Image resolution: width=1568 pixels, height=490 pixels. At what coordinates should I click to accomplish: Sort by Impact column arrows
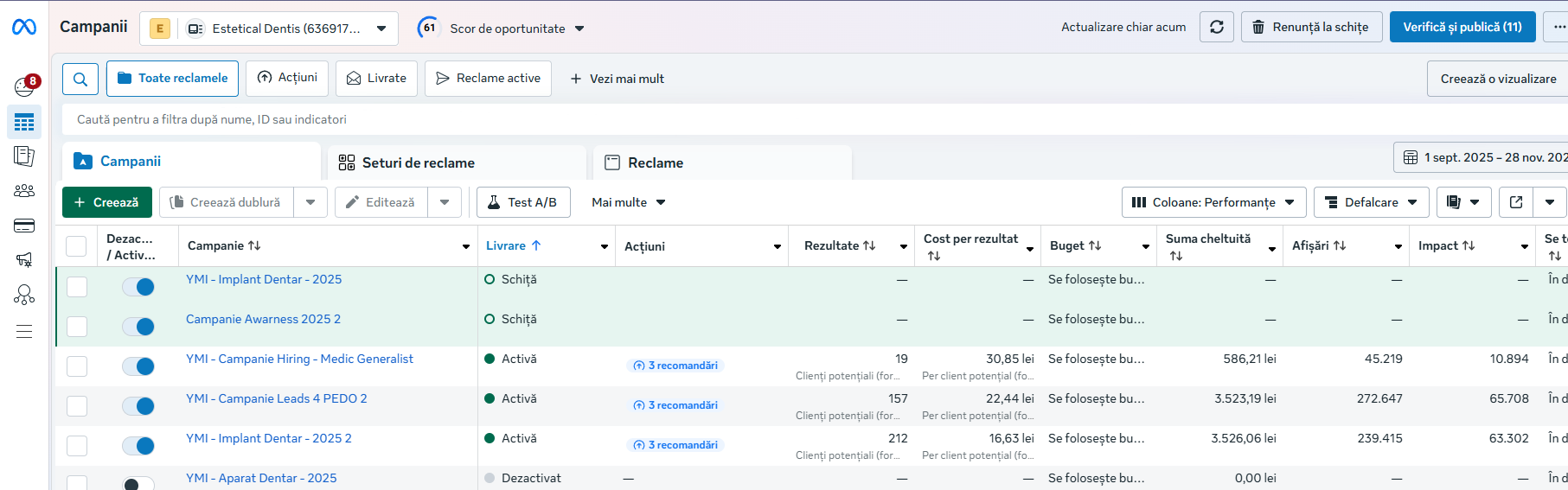click(1469, 245)
